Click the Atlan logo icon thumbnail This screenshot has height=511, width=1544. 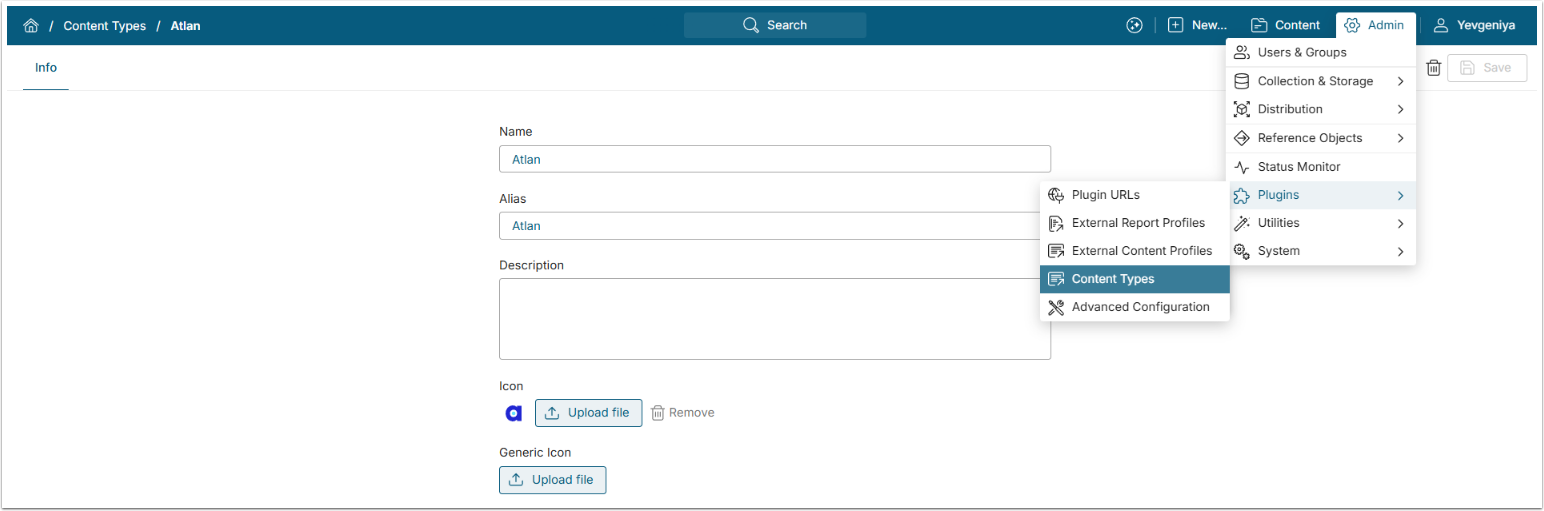click(x=514, y=413)
